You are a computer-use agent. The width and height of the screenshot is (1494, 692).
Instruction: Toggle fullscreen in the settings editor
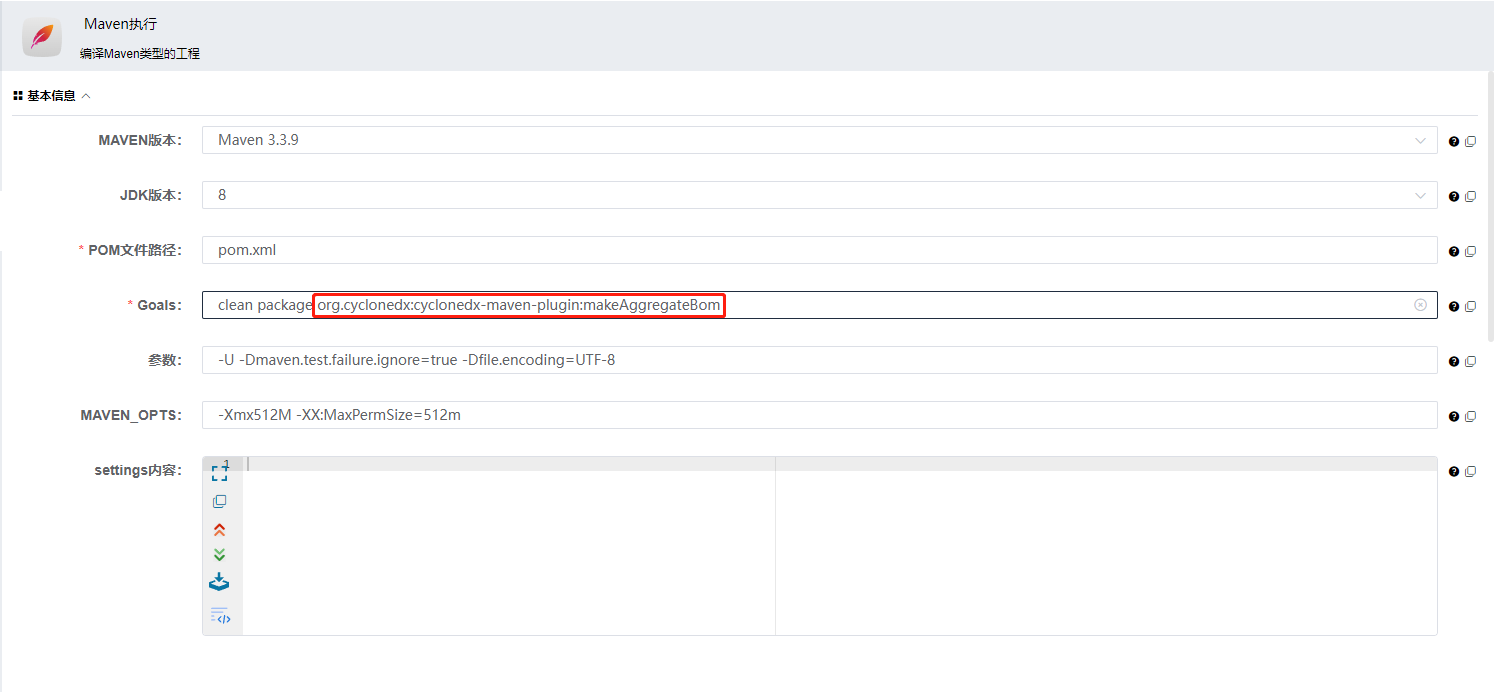pos(220,474)
